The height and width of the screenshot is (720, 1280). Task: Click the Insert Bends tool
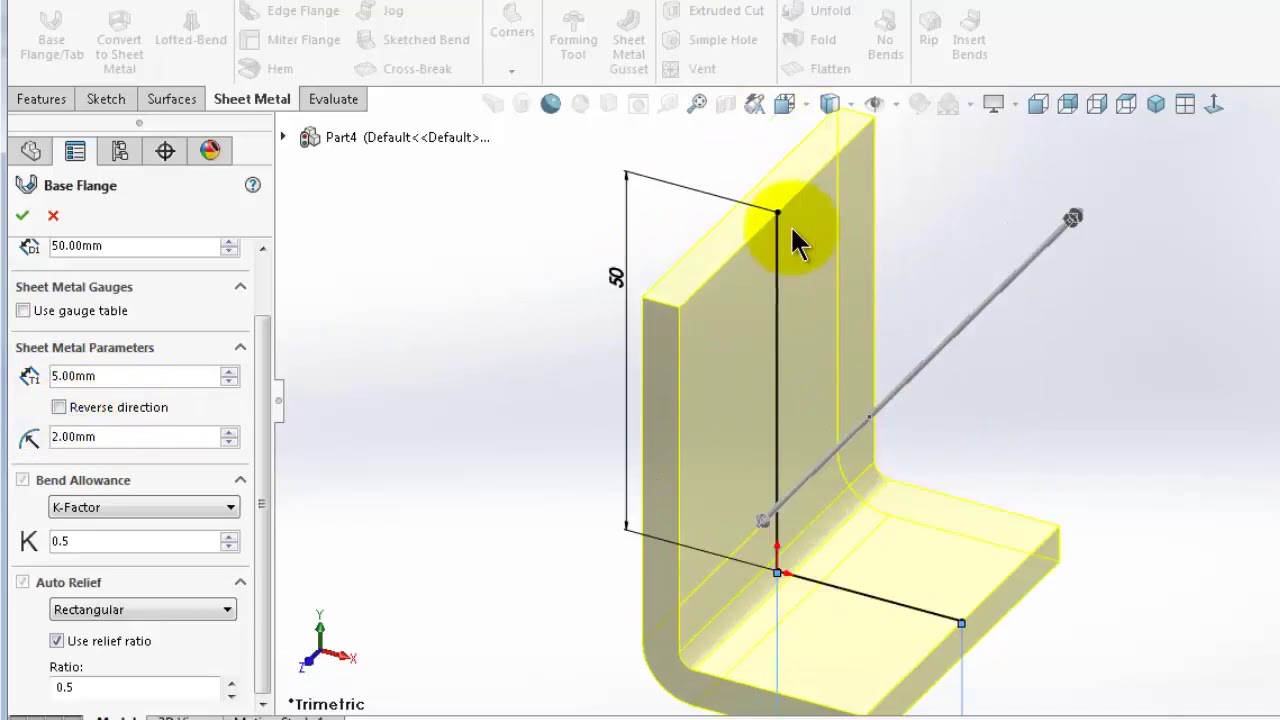point(969,36)
